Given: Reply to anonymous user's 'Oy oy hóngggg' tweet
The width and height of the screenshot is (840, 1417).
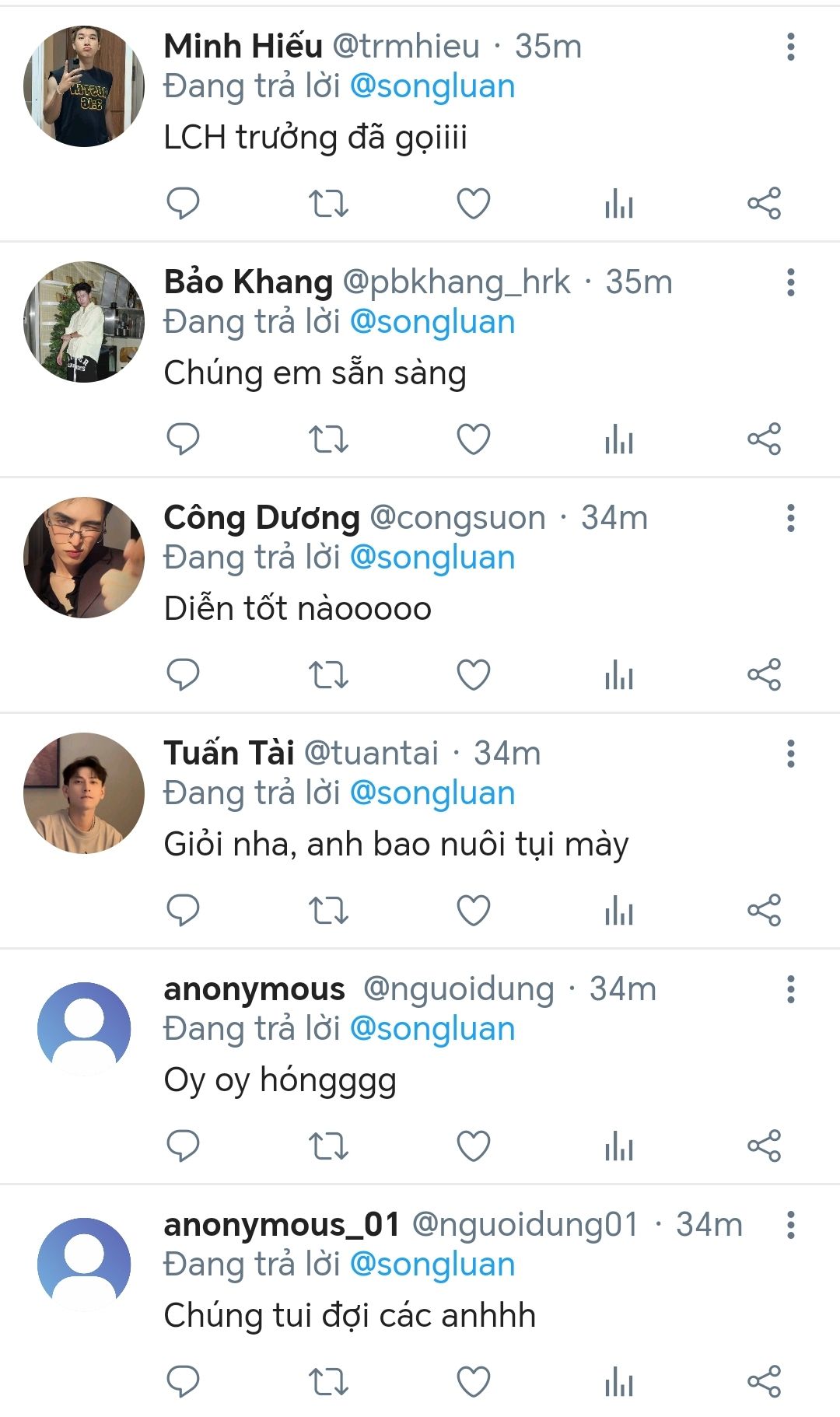Looking at the screenshot, I should pyautogui.click(x=184, y=1146).
